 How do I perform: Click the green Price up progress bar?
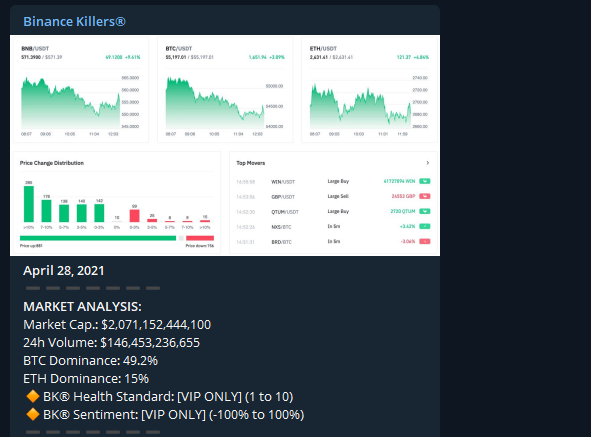[x=98, y=238]
